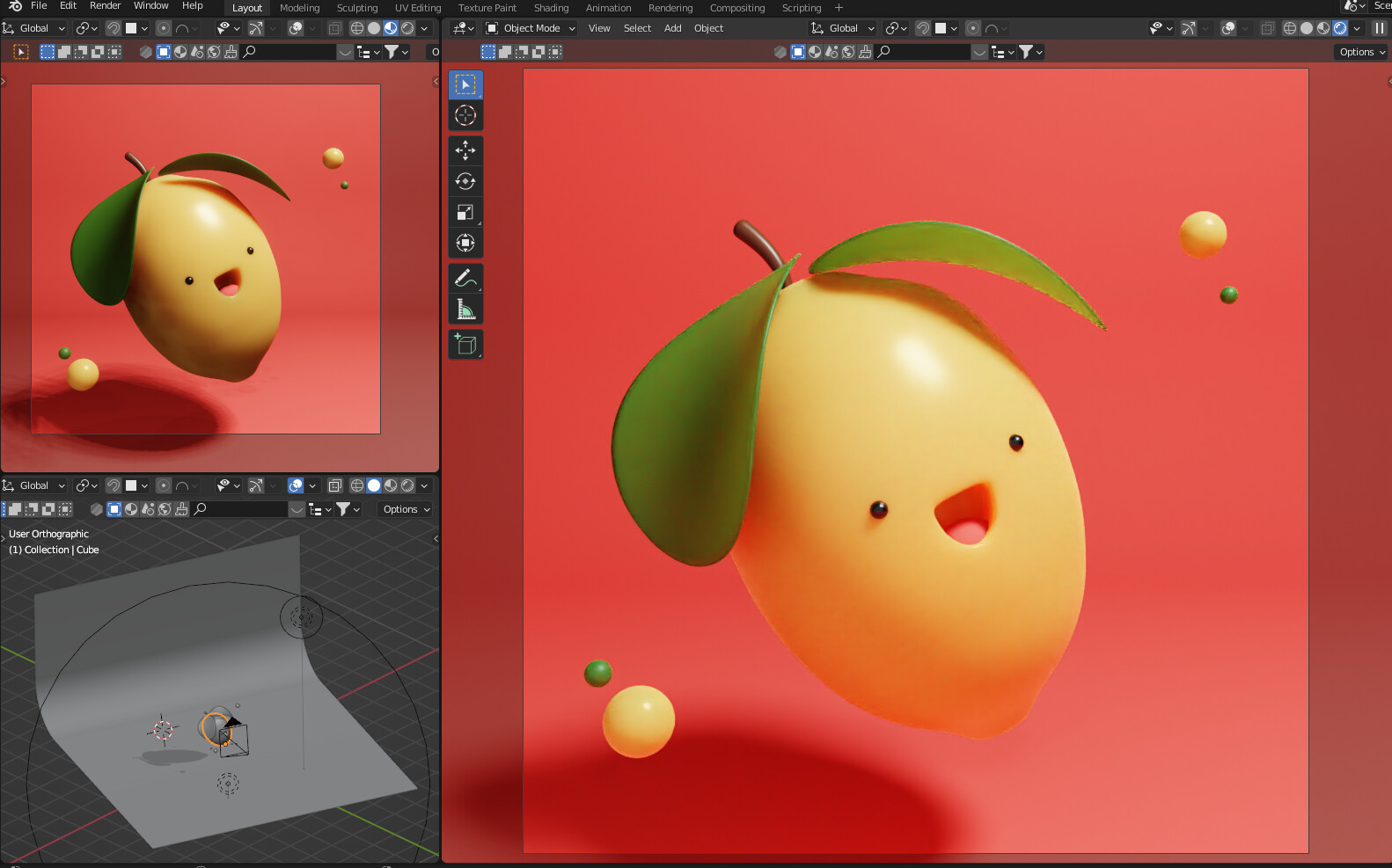Activate the Rotate tool
Screen dimensions: 1392x868
(465, 181)
